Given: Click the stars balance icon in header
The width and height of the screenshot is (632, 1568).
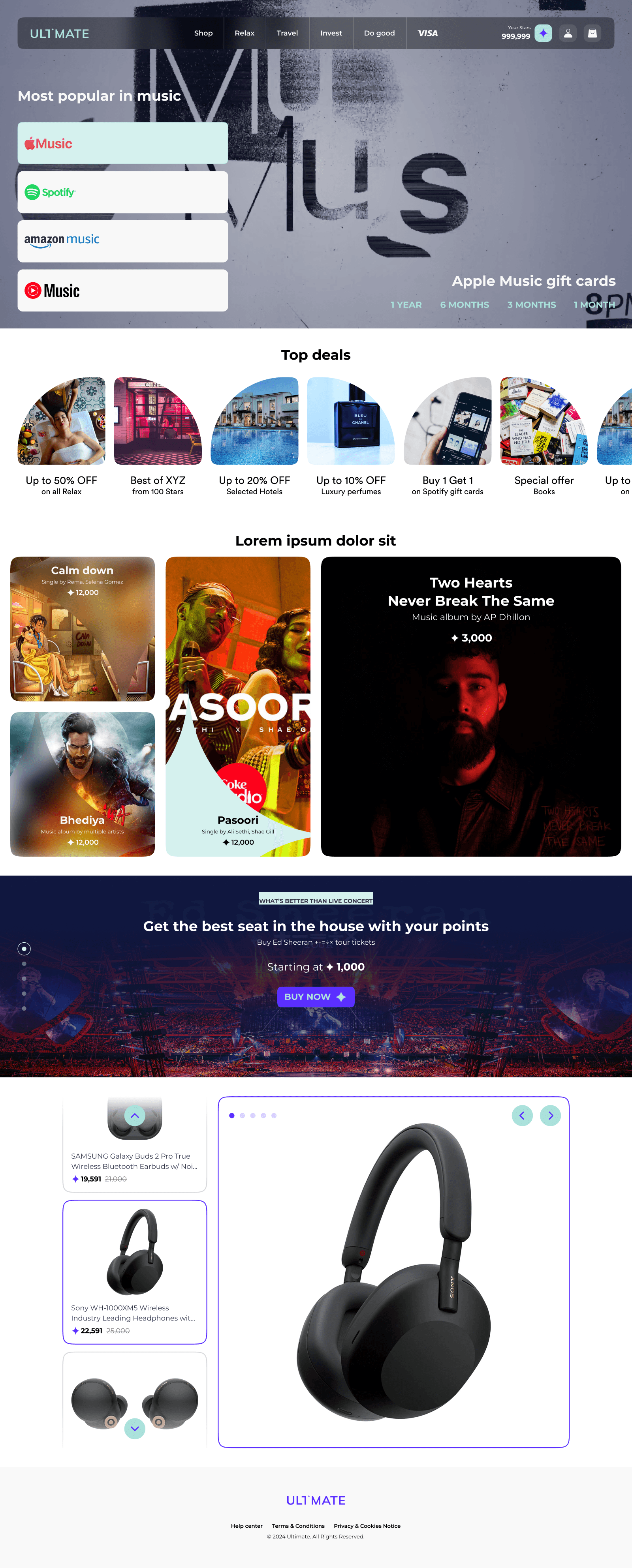Looking at the screenshot, I should 543,34.
